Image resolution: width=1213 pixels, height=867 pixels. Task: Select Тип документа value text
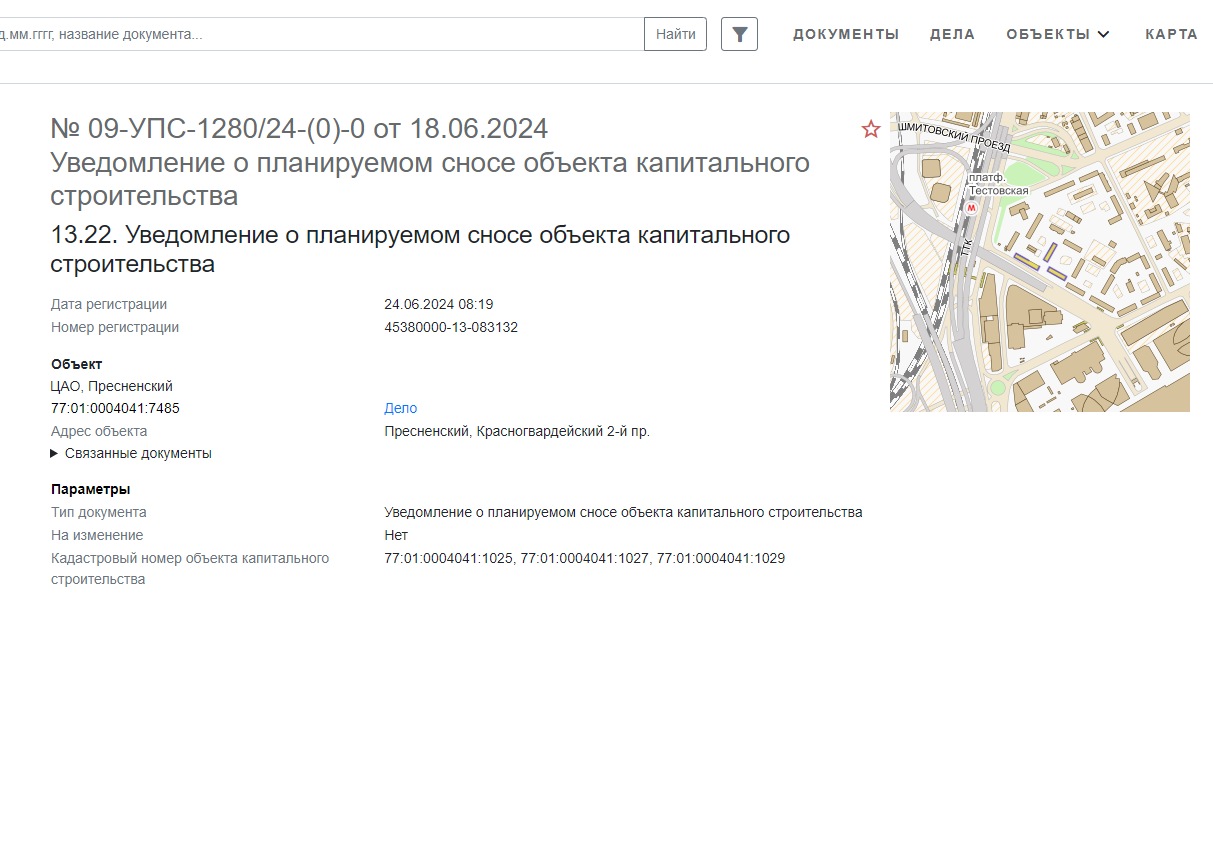[x=623, y=512]
